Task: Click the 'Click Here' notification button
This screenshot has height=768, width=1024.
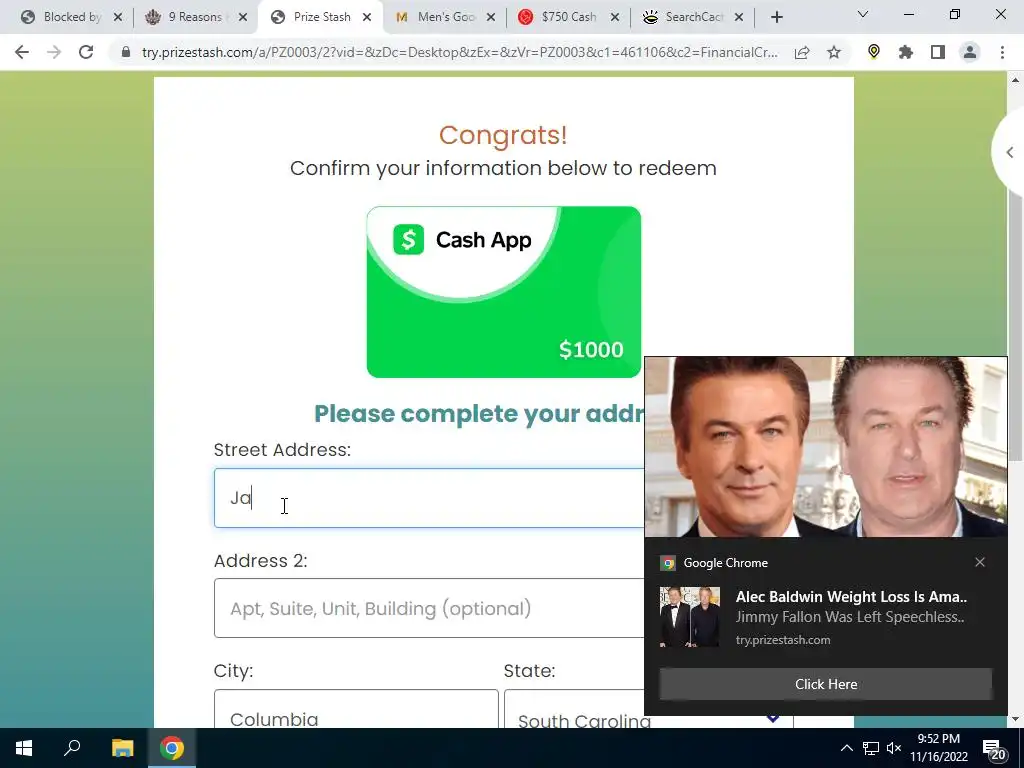Action: click(825, 684)
